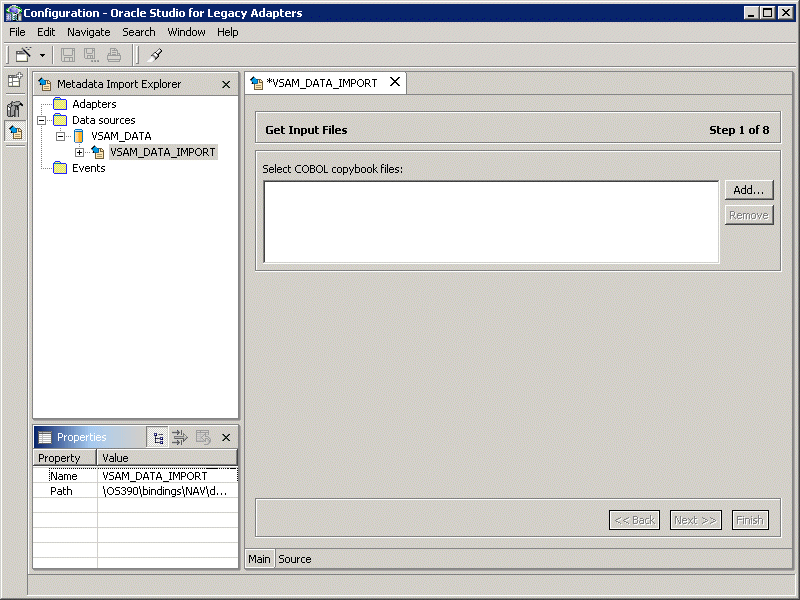Viewport: 800px width, 600px height.
Task: Click the Oracle Studio application icon in title bar
Action: point(13,13)
